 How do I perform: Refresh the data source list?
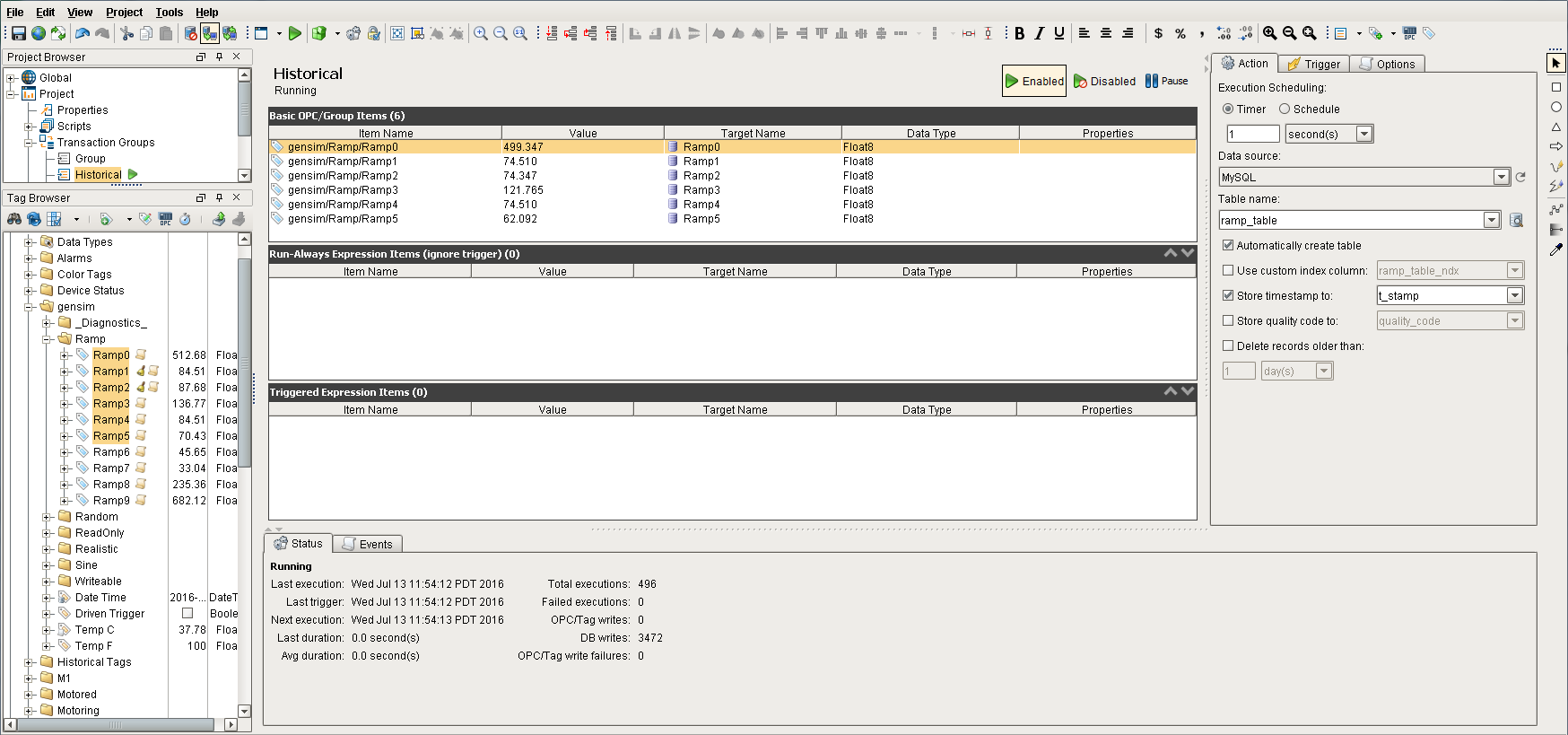(1520, 178)
